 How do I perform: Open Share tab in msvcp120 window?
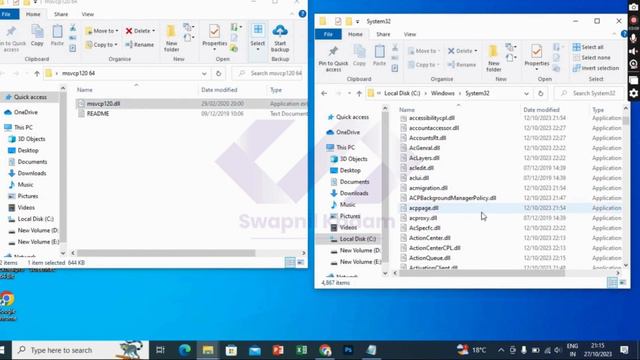[61, 14]
